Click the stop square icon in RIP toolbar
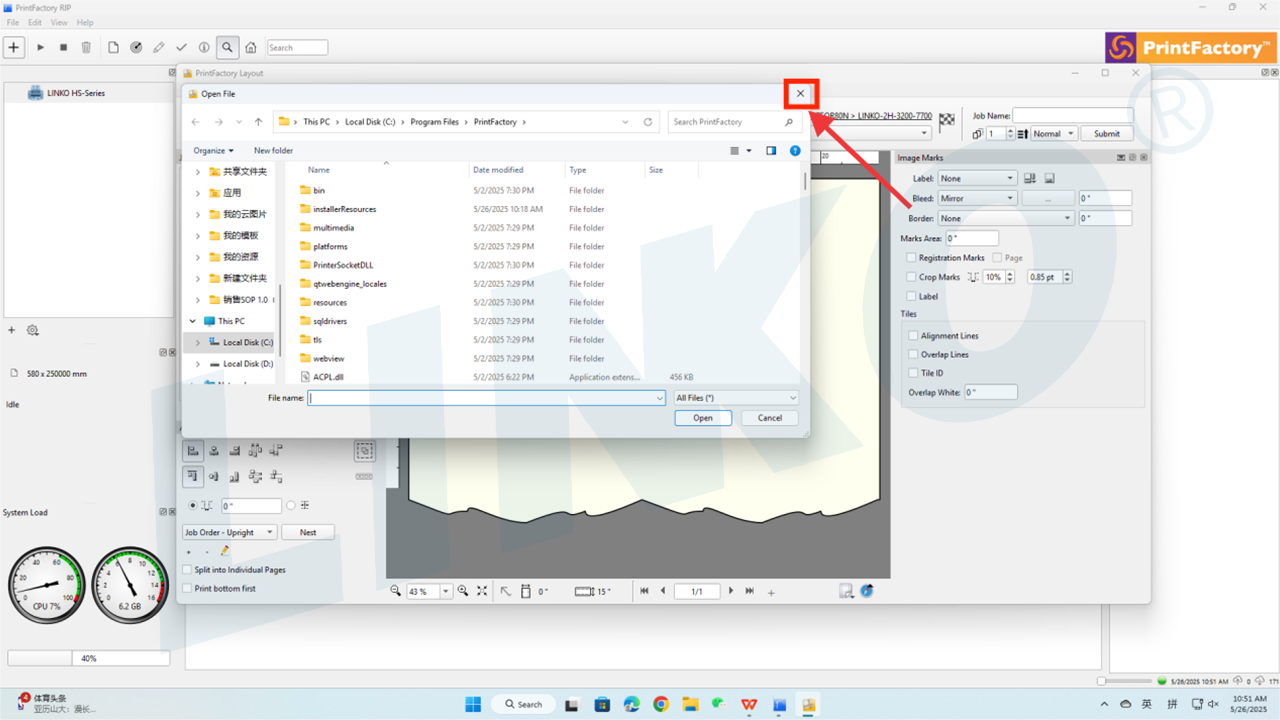This screenshot has height=720, width=1280. (64, 47)
